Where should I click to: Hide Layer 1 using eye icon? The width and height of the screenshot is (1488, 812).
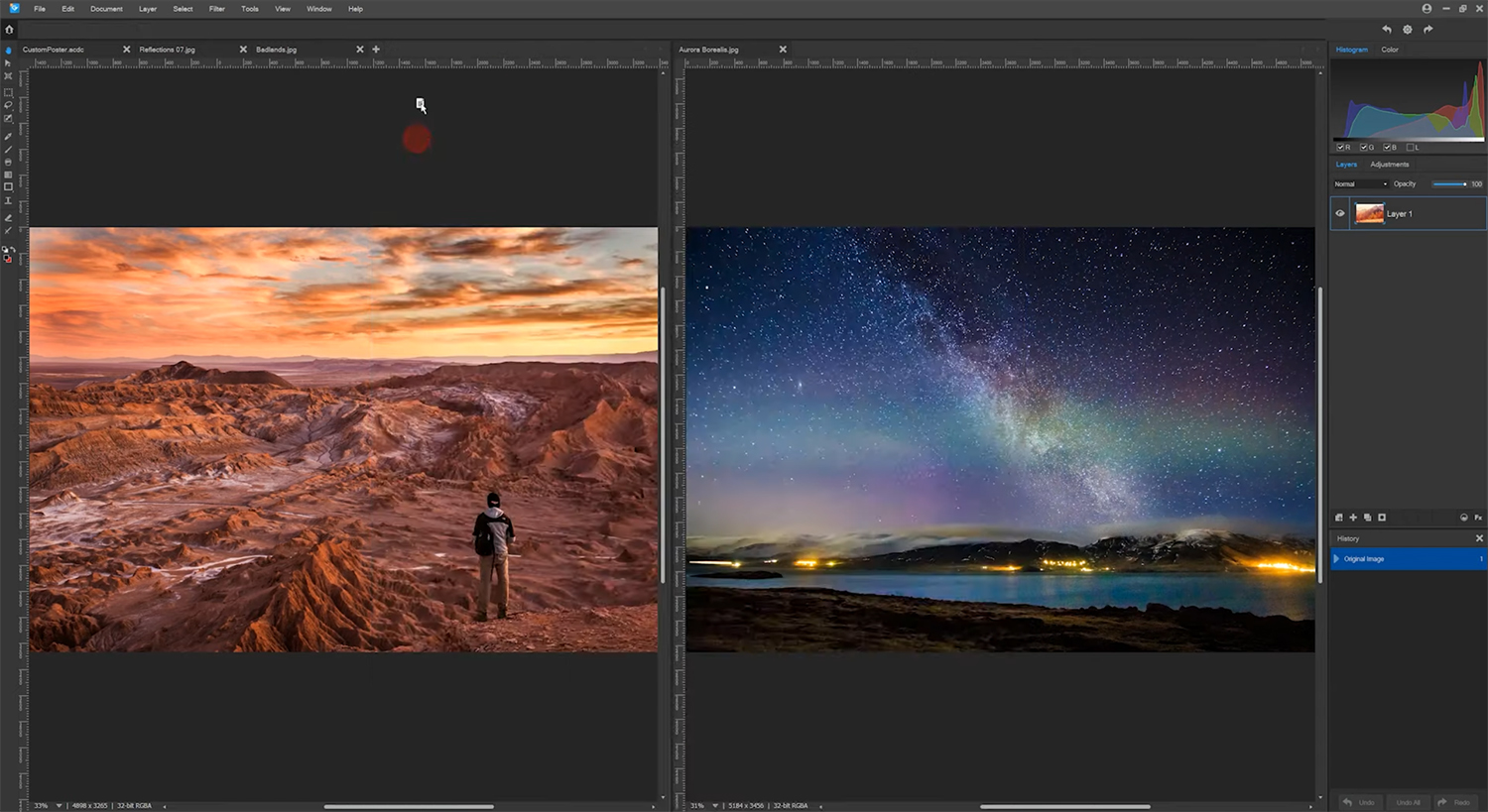[1340, 213]
